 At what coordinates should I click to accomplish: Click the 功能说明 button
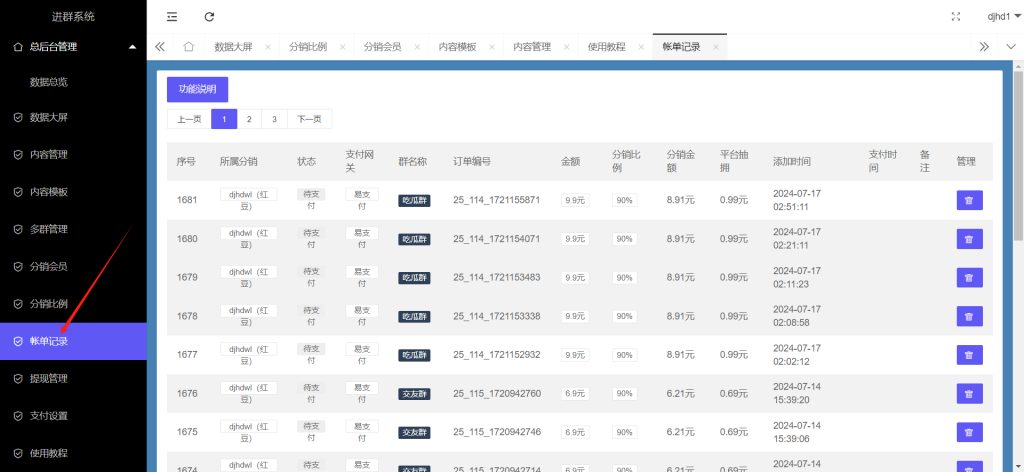(x=197, y=89)
